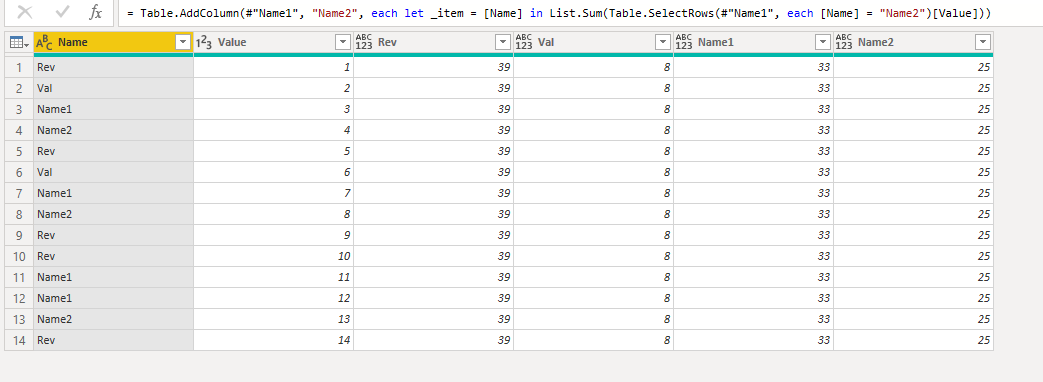Select row number 1
Viewport: 1043px width, 382px height.
click(x=19, y=67)
